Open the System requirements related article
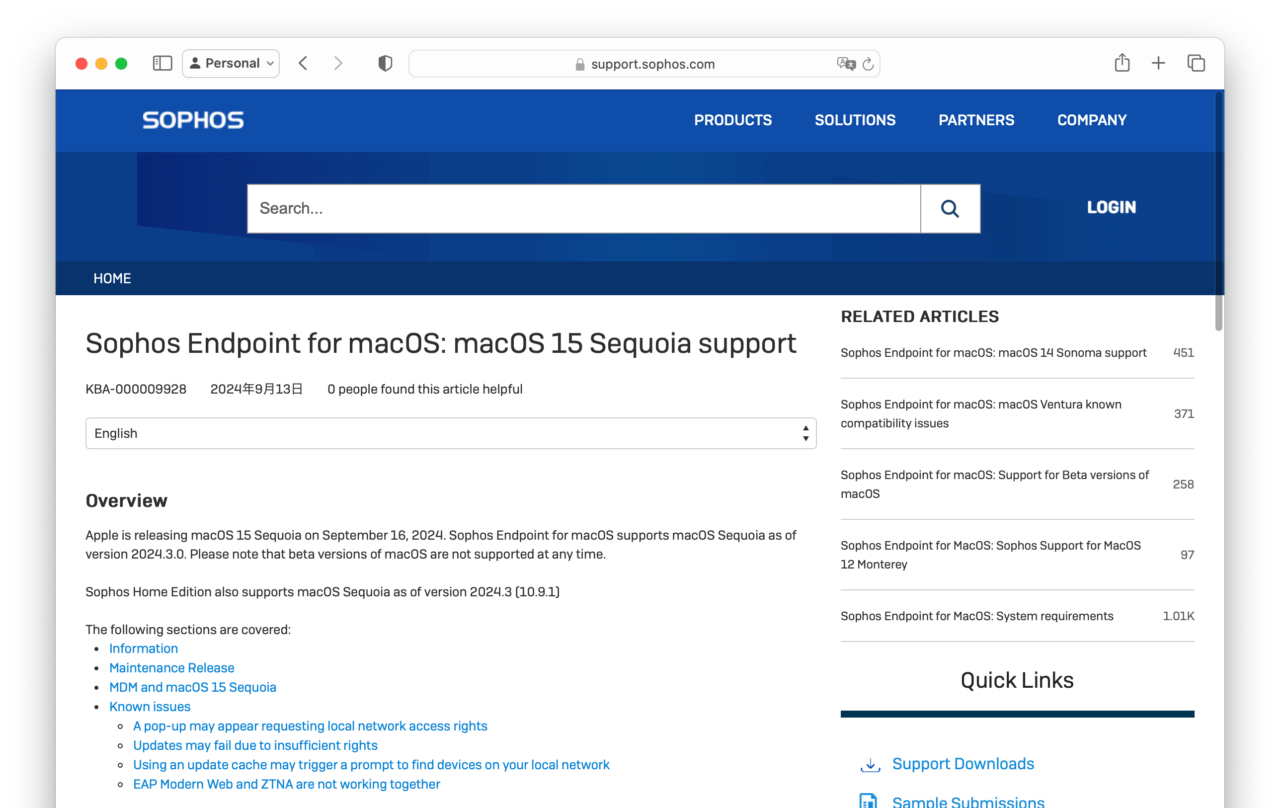 (976, 616)
